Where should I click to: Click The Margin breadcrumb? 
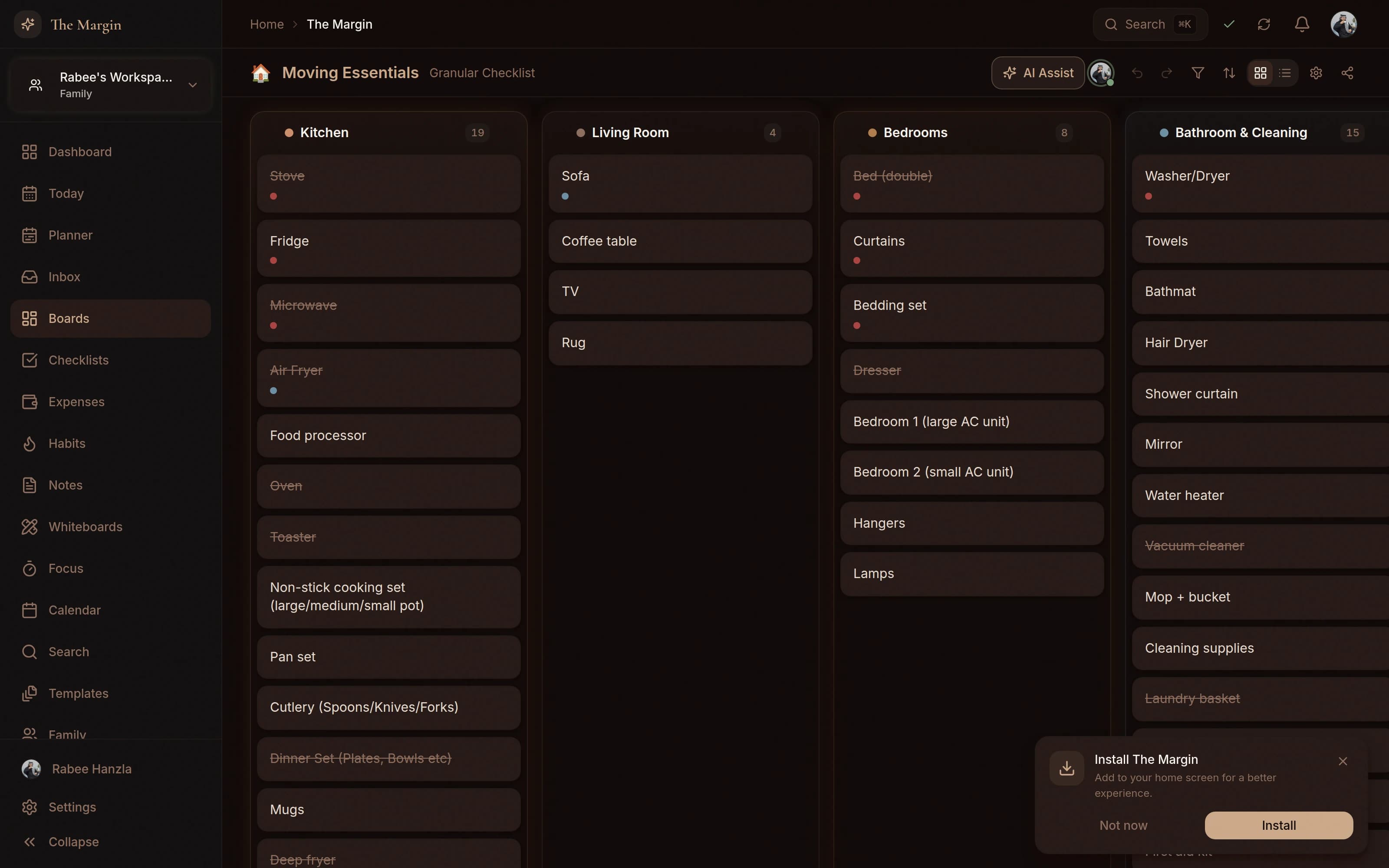point(339,24)
